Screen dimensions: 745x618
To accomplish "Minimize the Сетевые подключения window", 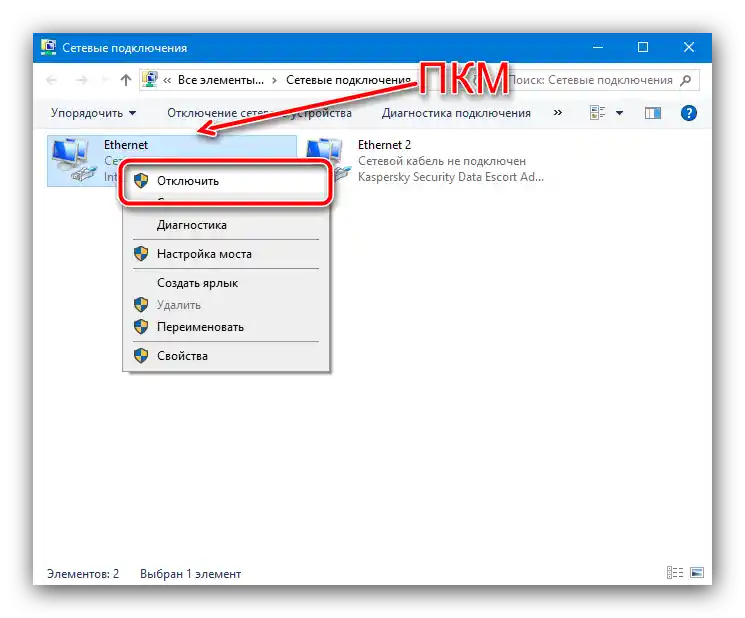I will tap(598, 48).
